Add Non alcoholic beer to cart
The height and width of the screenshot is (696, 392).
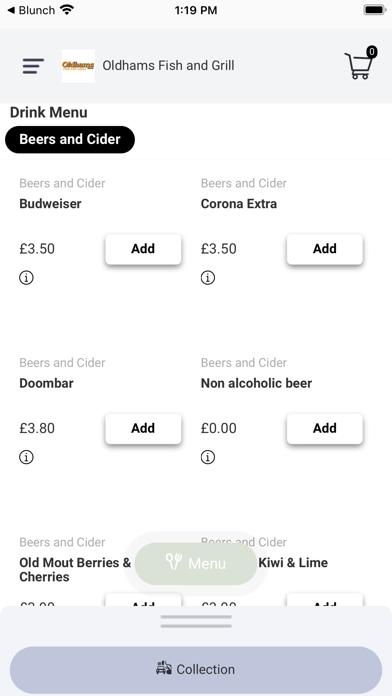(x=325, y=428)
